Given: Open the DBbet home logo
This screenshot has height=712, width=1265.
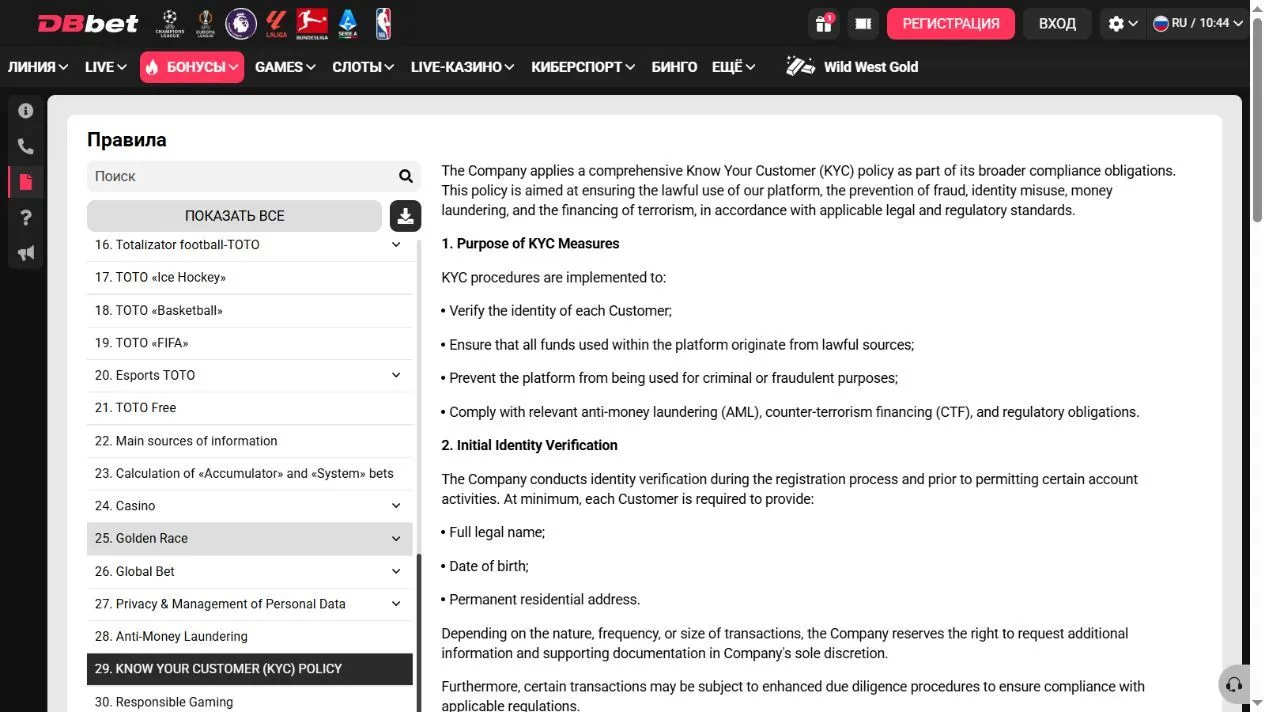Looking at the screenshot, I should point(88,23).
